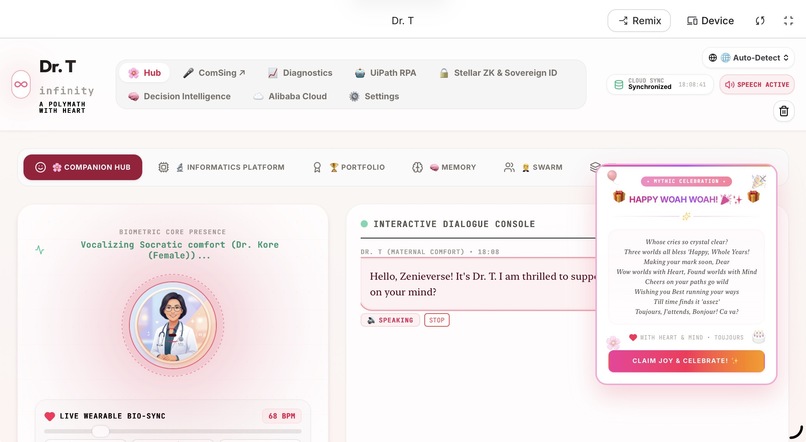Screen dimensions: 806x442
Task: Open the UiPath RPA tab
Action: [386, 73]
